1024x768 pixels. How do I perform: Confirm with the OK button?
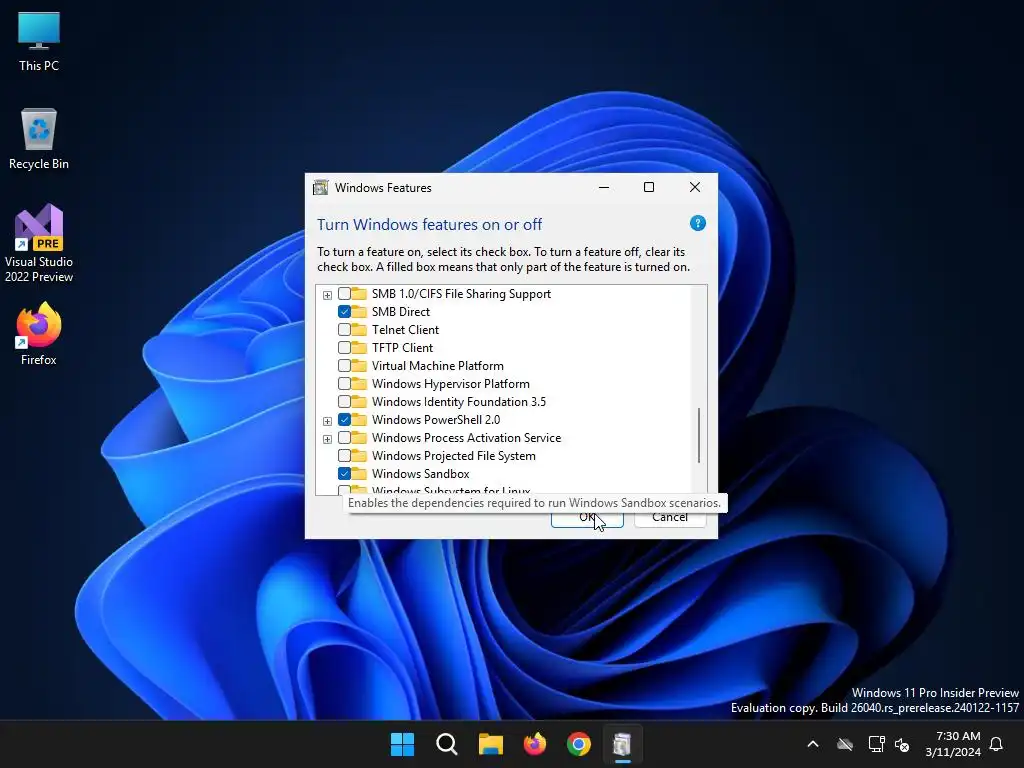[x=587, y=517]
